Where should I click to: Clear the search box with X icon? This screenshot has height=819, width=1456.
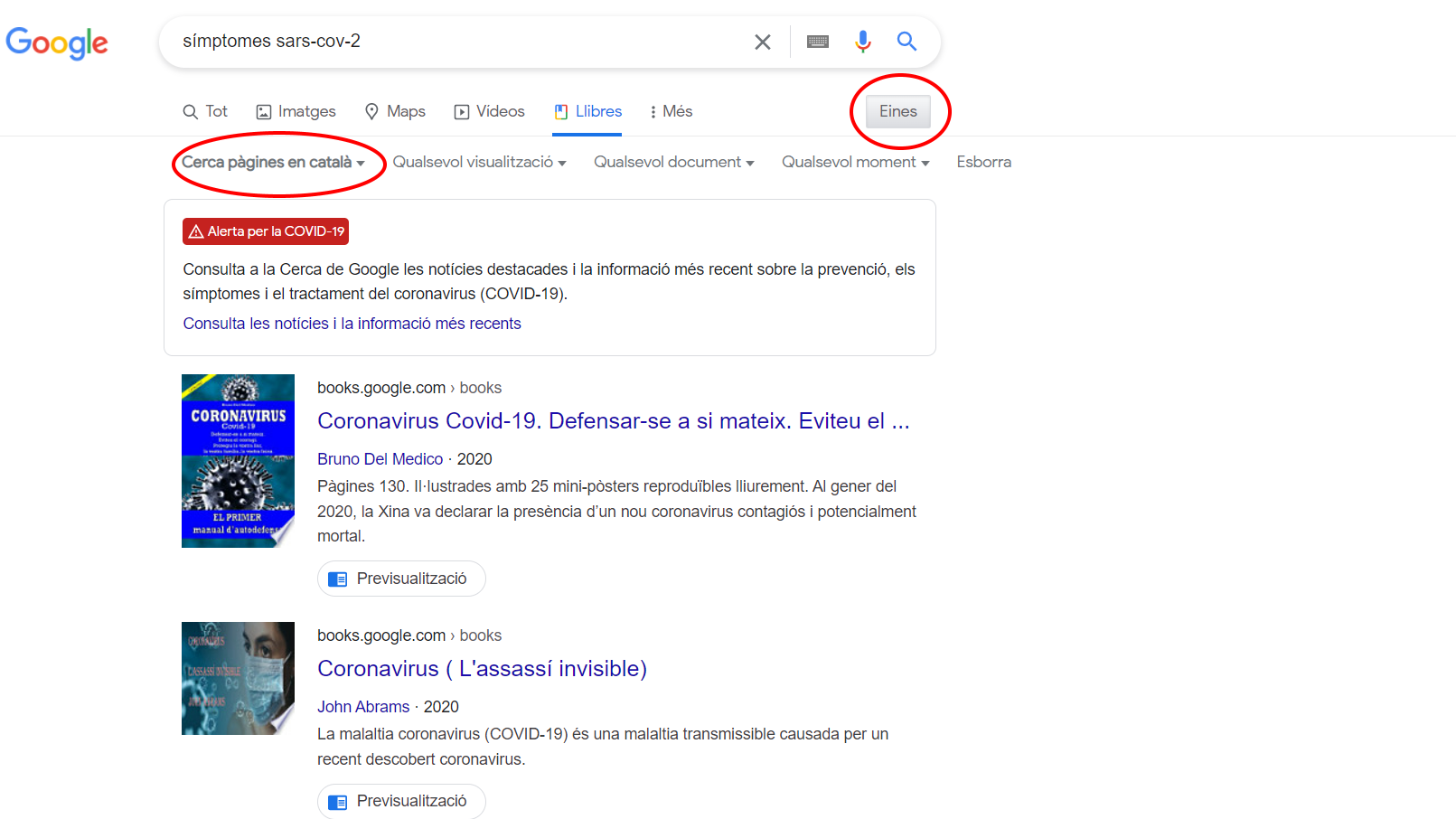762,42
